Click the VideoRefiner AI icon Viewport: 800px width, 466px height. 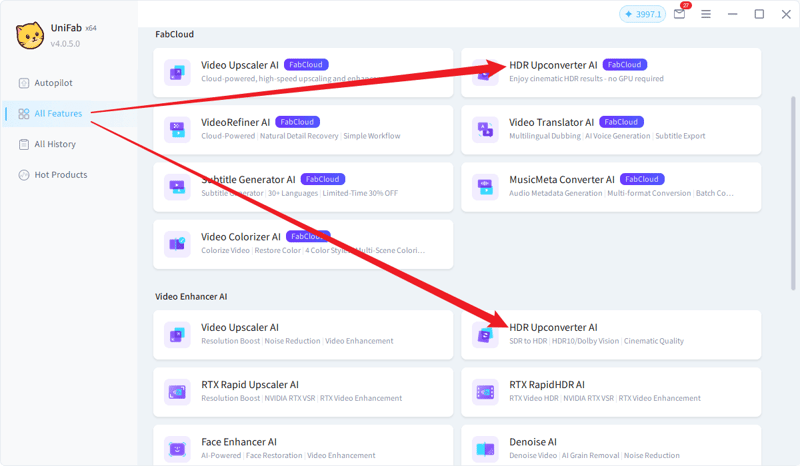[x=177, y=130]
